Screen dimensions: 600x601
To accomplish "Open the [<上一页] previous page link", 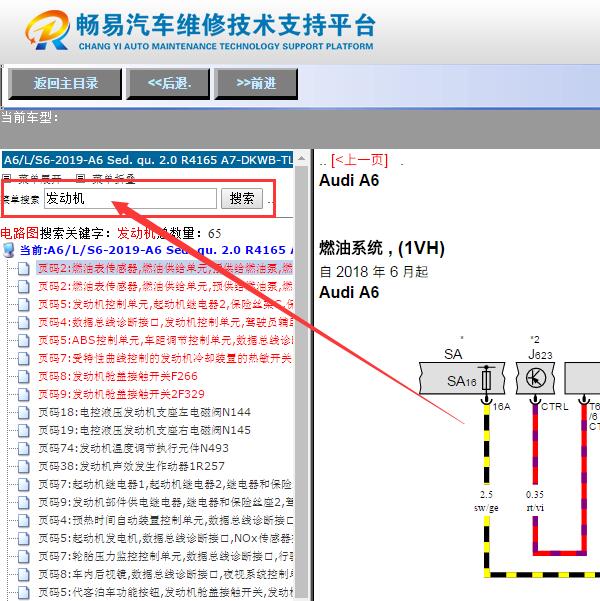I will 359,160.
